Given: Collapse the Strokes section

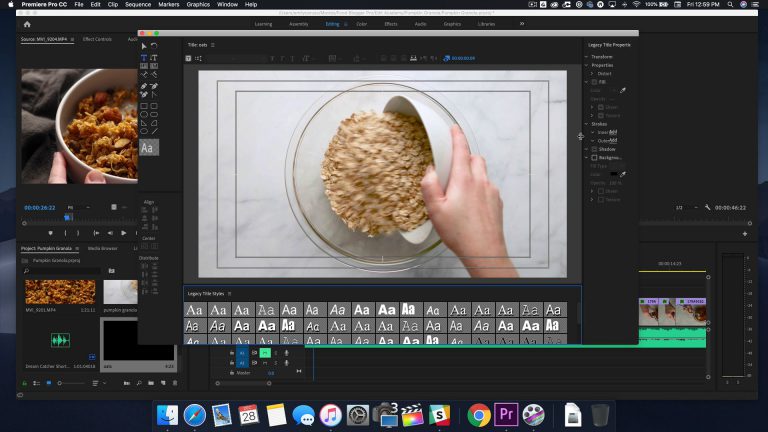Looking at the screenshot, I should (586, 124).
